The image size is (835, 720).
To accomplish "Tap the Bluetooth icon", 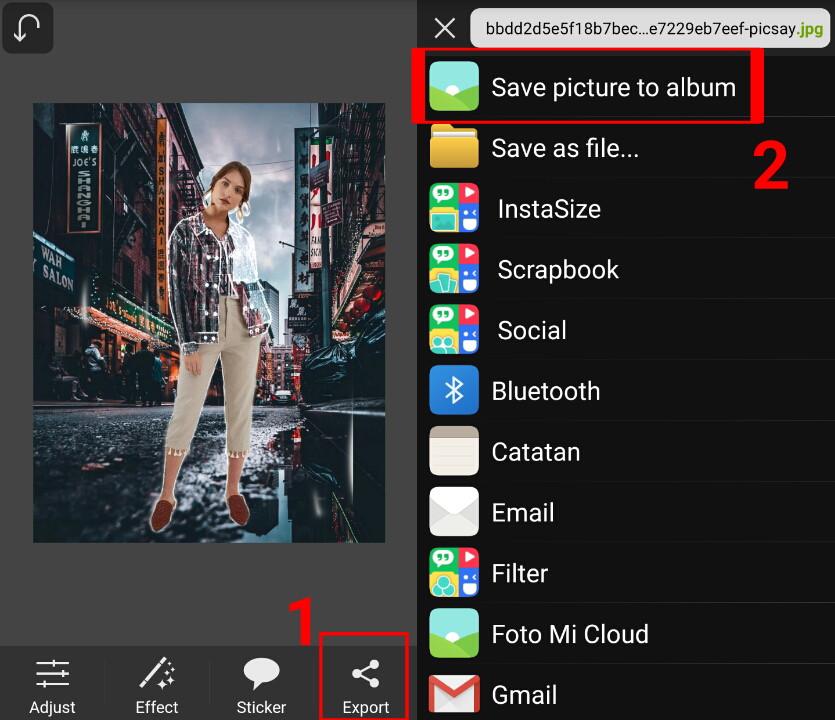I will [454, 390].
